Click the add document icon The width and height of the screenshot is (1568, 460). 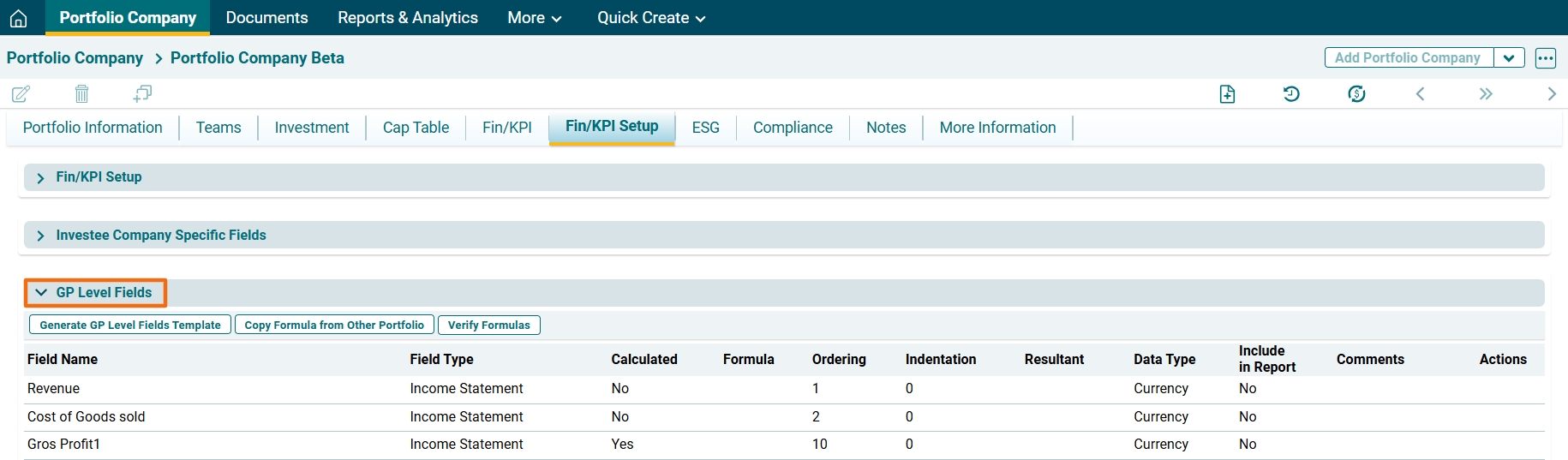pos(1227,93)
